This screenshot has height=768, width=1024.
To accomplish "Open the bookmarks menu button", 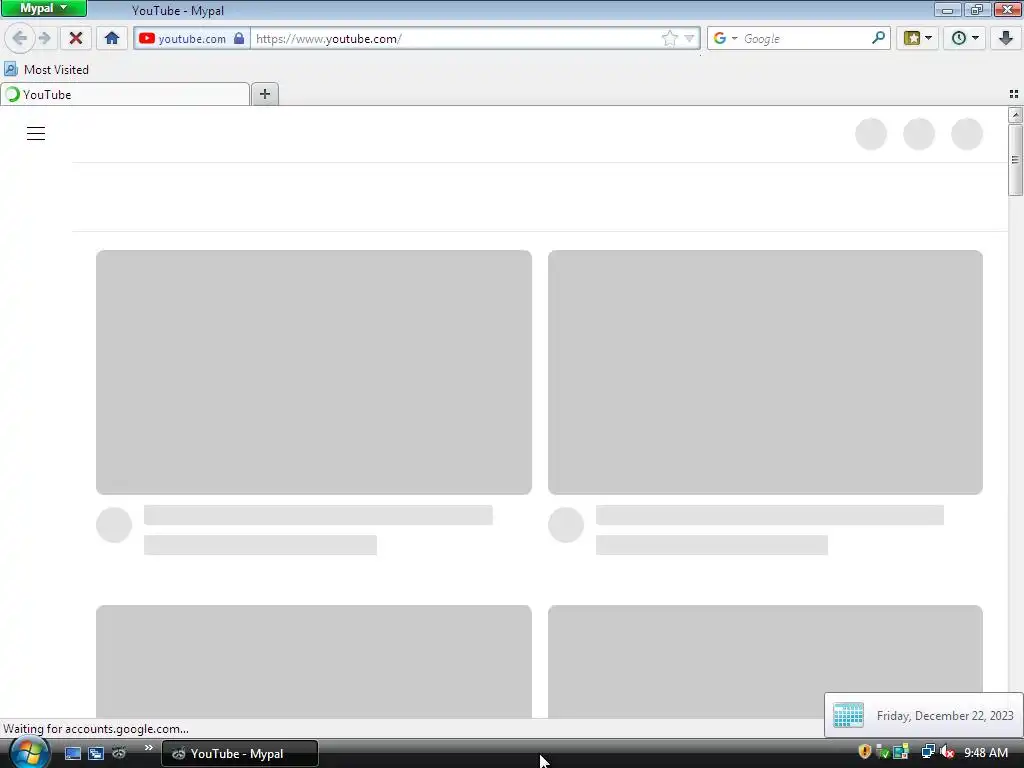I will click(912, 38).
